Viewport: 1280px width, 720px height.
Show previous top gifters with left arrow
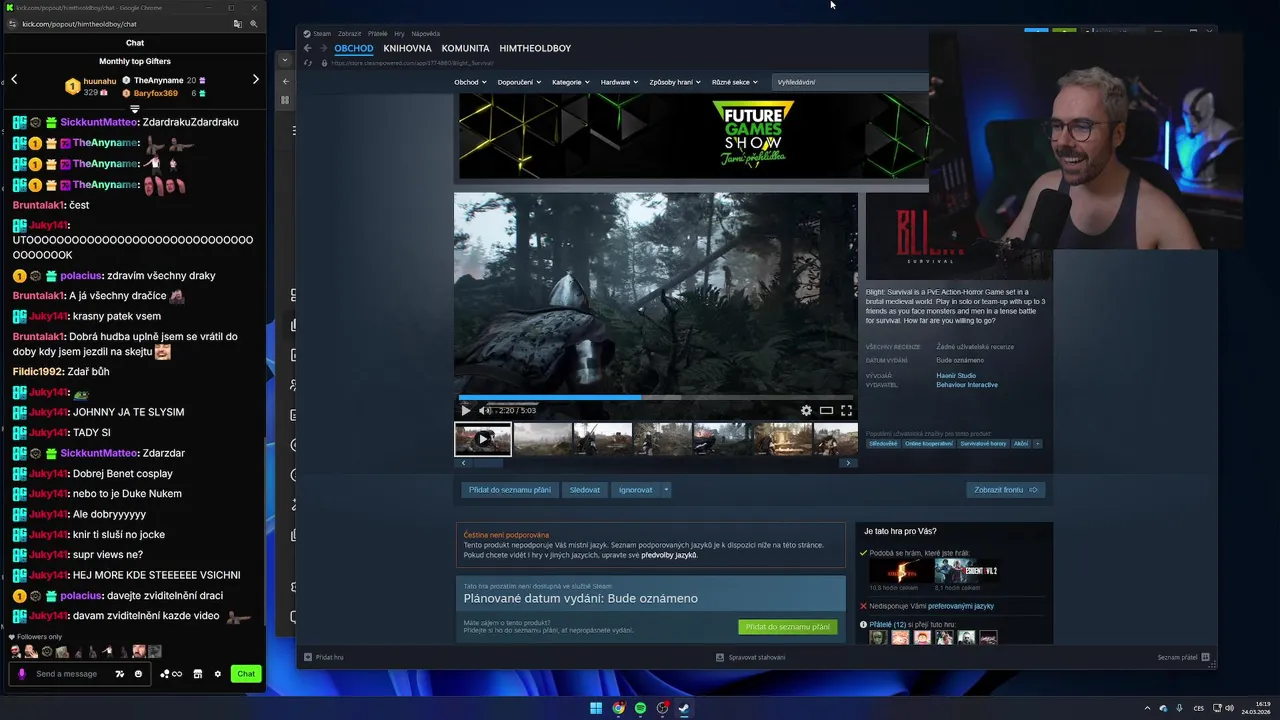(14, 79)
